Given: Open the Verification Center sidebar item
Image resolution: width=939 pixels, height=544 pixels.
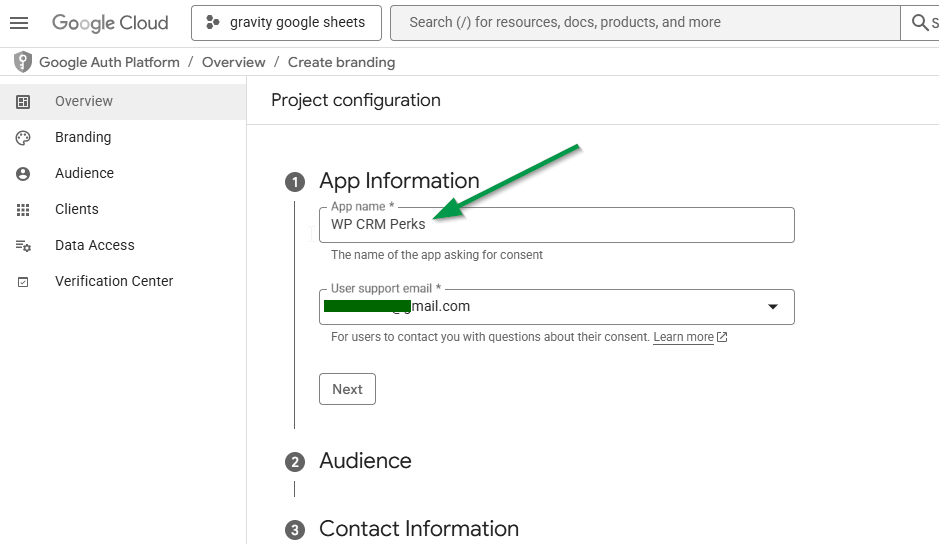Looking at the screenshot, I should [x=123, y=281].
